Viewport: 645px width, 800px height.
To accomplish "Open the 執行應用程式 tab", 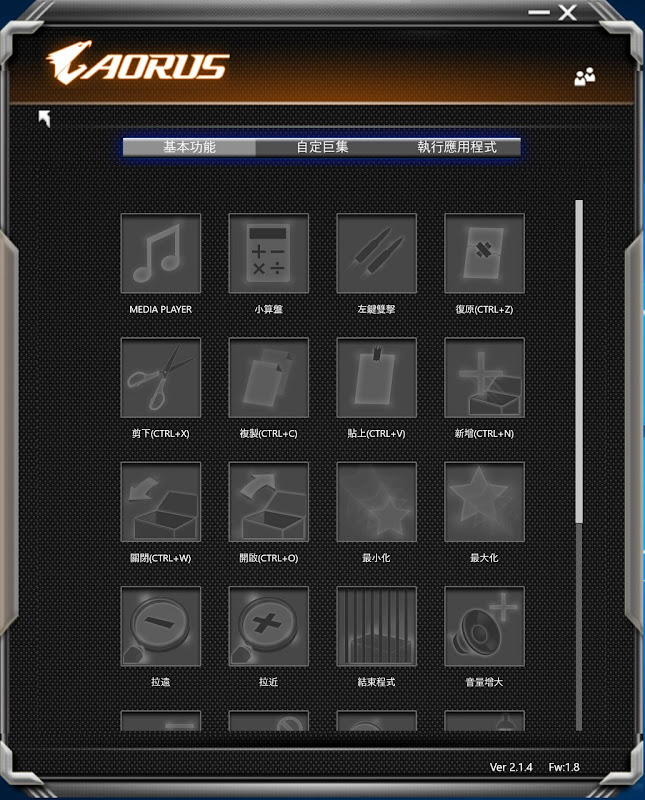I will [x=456, y=147].
